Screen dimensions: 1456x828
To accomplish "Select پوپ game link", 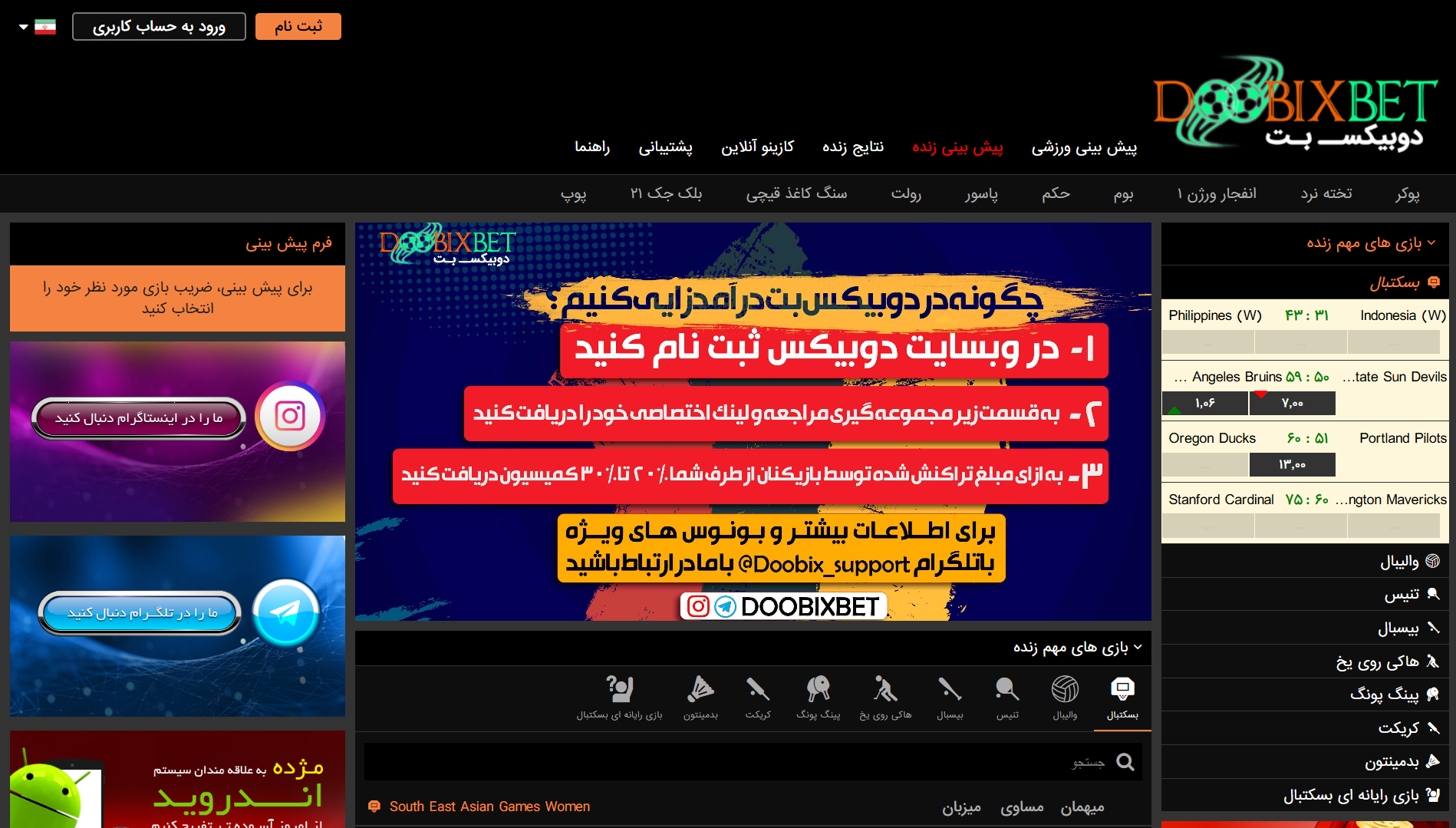I will click(x=573, y=193).
